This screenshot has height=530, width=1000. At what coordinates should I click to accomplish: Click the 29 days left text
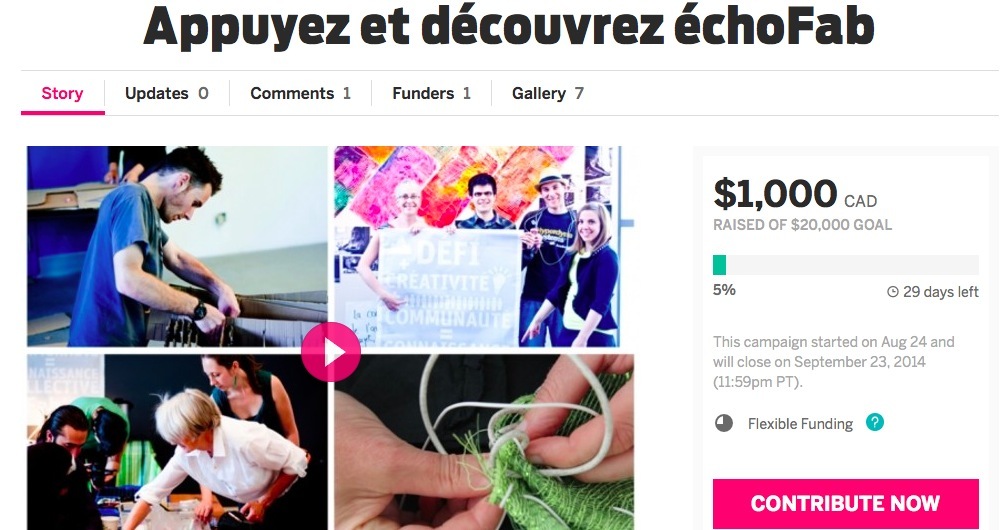point(941,292)
